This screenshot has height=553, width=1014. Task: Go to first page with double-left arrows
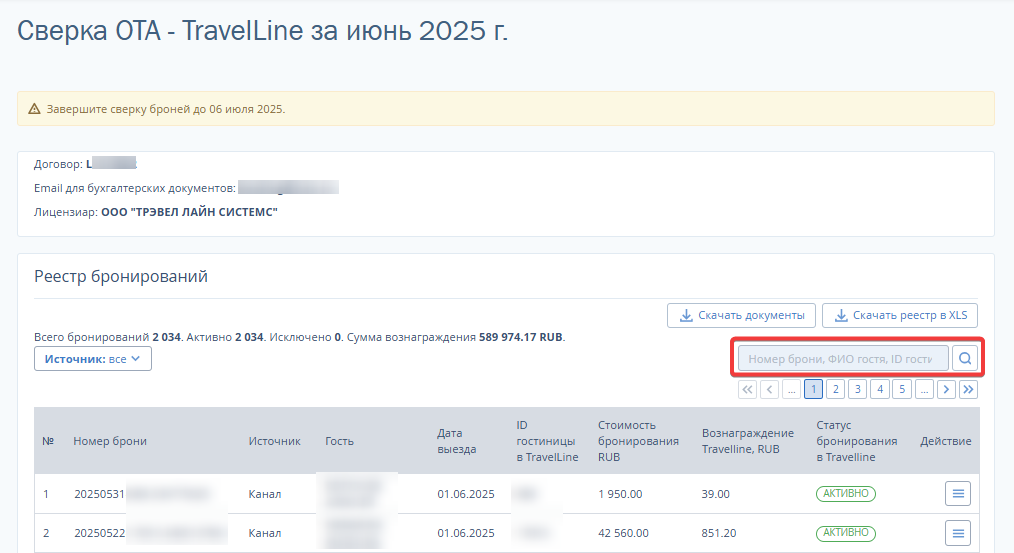748,389
